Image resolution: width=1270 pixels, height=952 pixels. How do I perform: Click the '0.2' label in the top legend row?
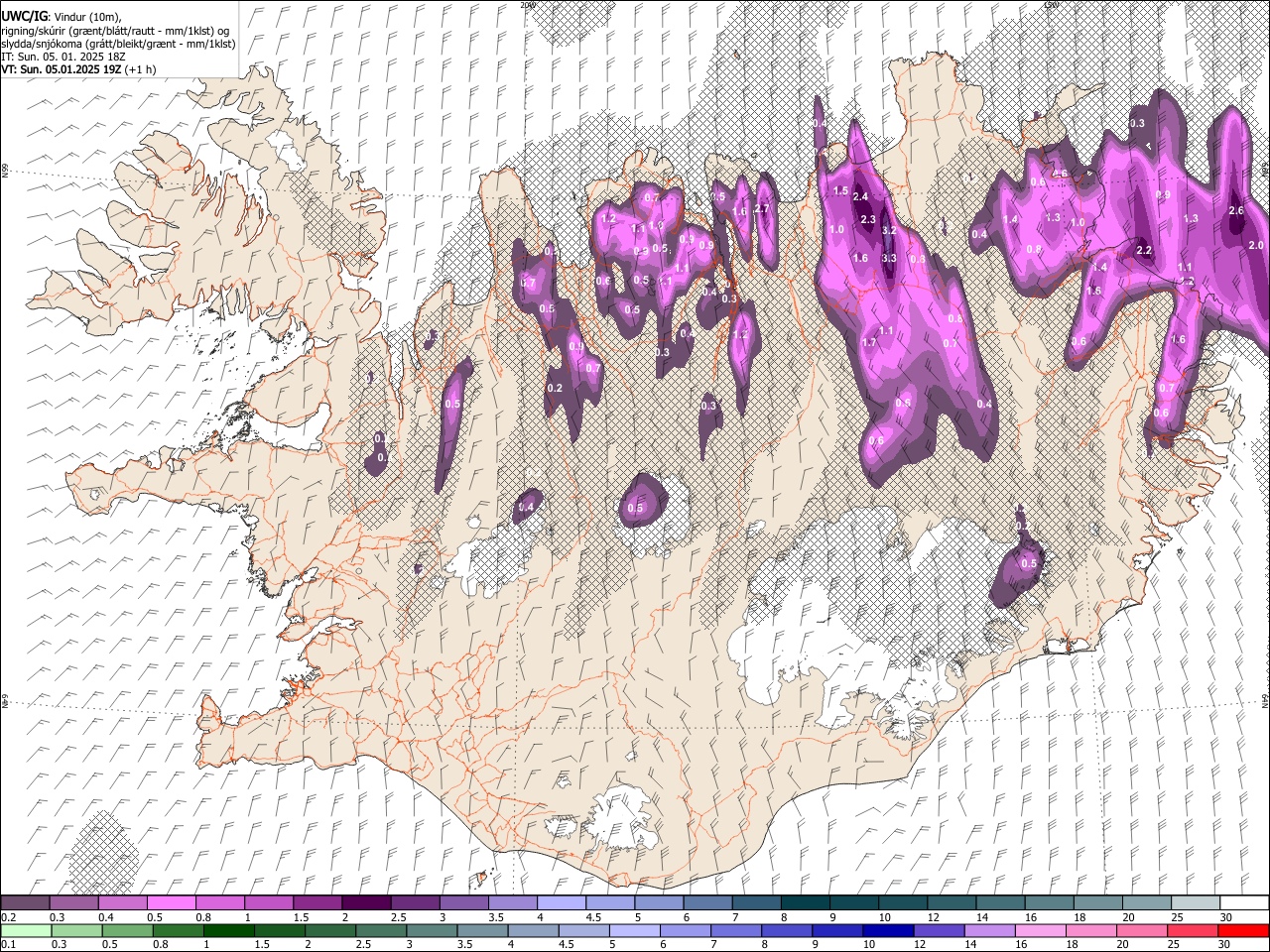[x=8, y=917]
